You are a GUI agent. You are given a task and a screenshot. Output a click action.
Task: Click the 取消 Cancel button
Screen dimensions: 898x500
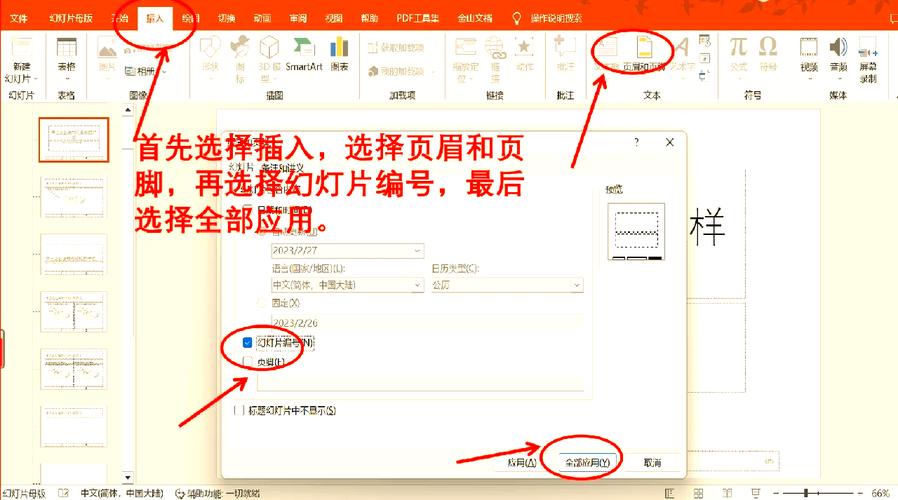(652, 462)
